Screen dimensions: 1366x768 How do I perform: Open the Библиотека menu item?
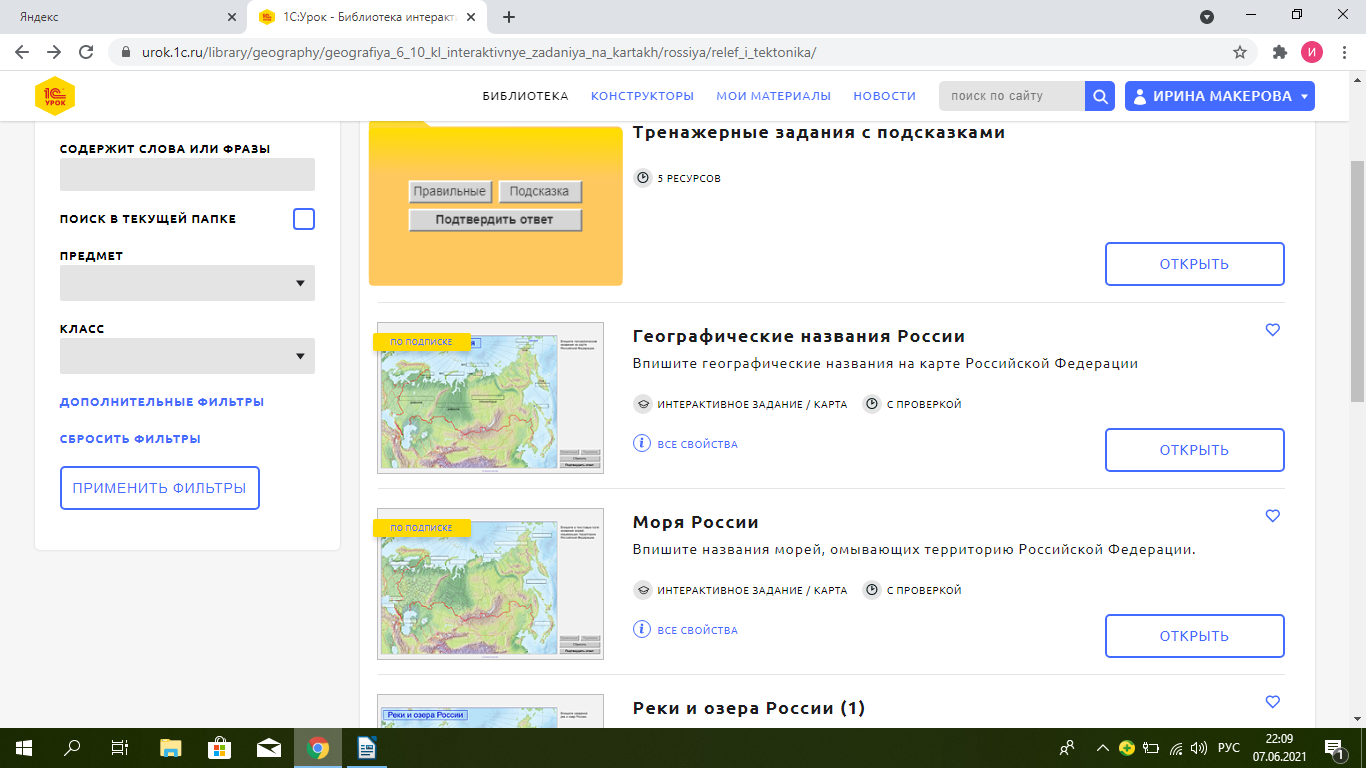pos(525,96)
